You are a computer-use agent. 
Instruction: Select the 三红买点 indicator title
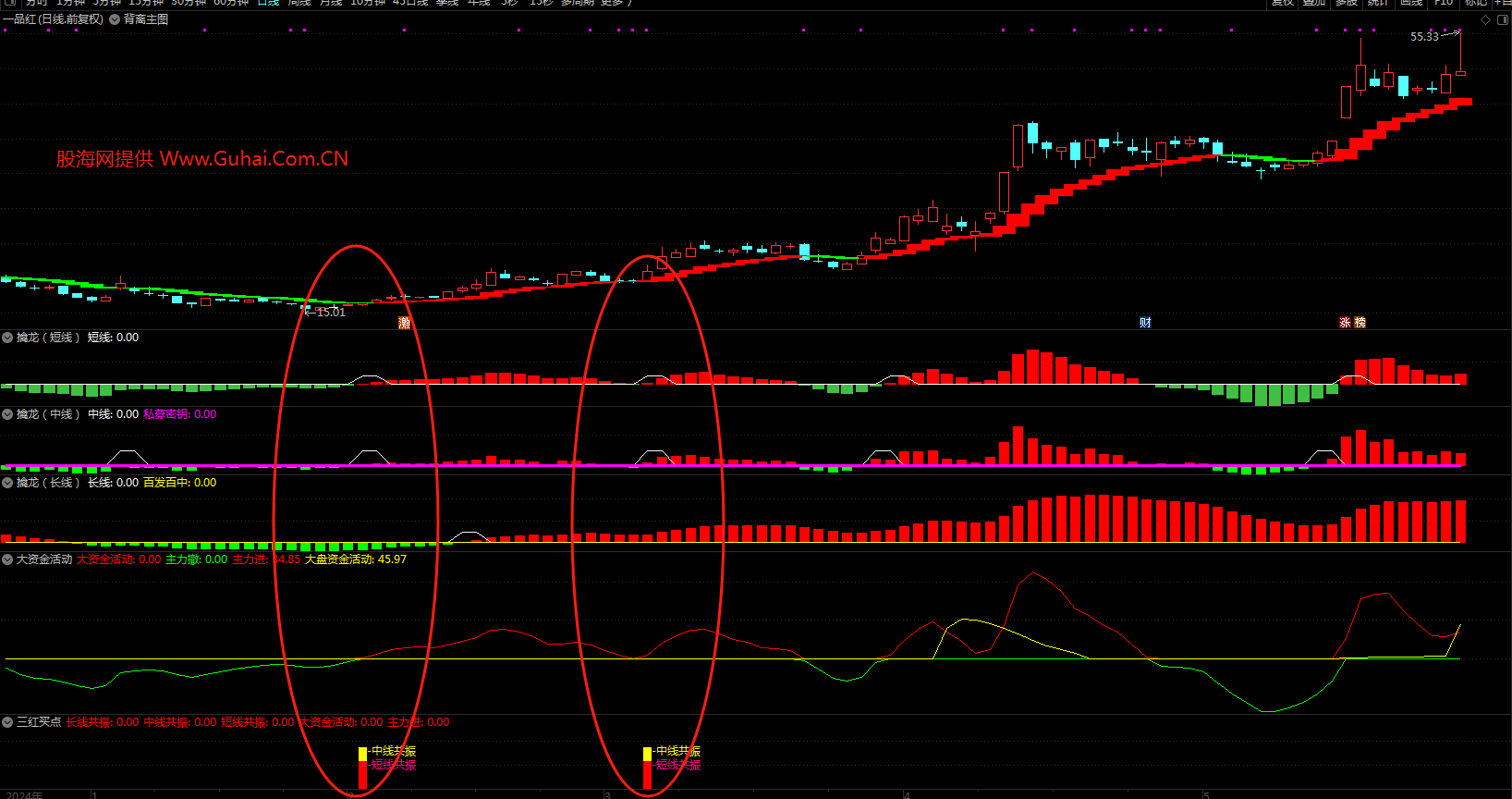39,722
